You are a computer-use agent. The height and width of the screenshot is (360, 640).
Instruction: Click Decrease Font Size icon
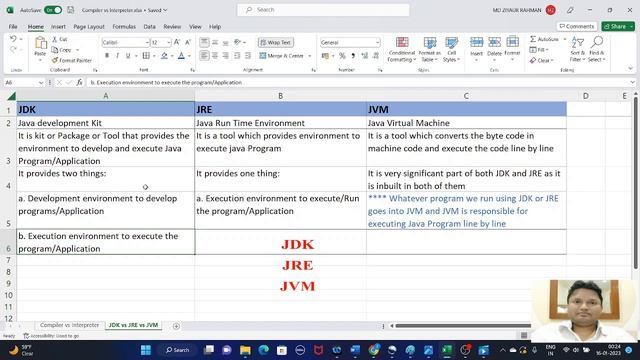click(188, 42)
